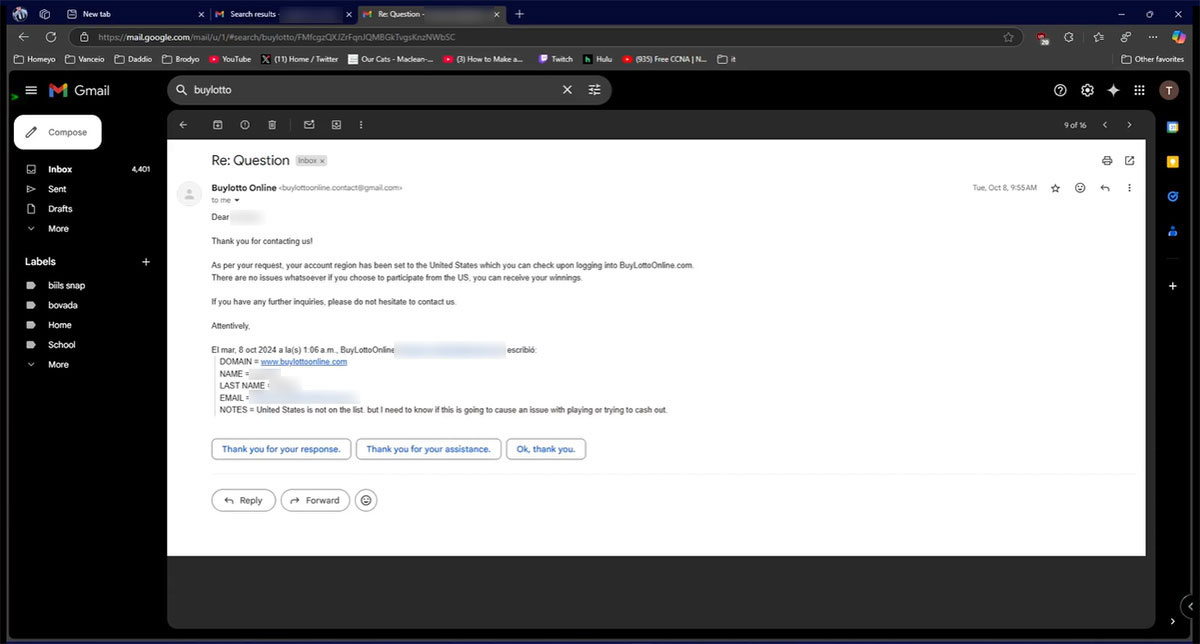The width and height of the screenshot is (1200, 644).
Task: Report this email as spam
Action: click(245, 125)
